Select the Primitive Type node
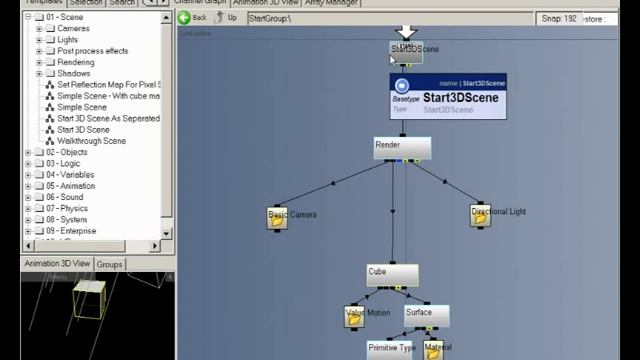This screenshot has height=360, width=640. (389, 350)
